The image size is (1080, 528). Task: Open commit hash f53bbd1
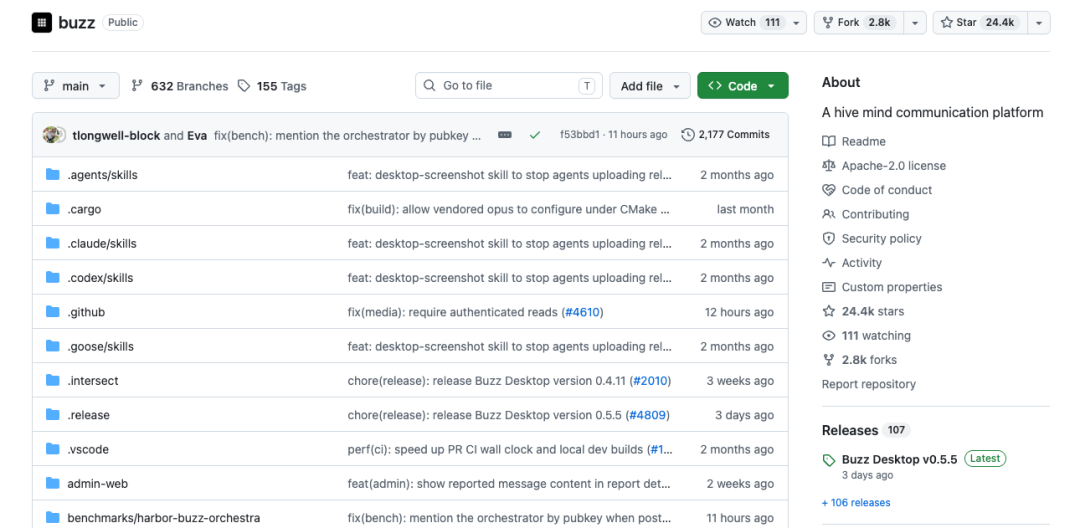coord(580,135)
